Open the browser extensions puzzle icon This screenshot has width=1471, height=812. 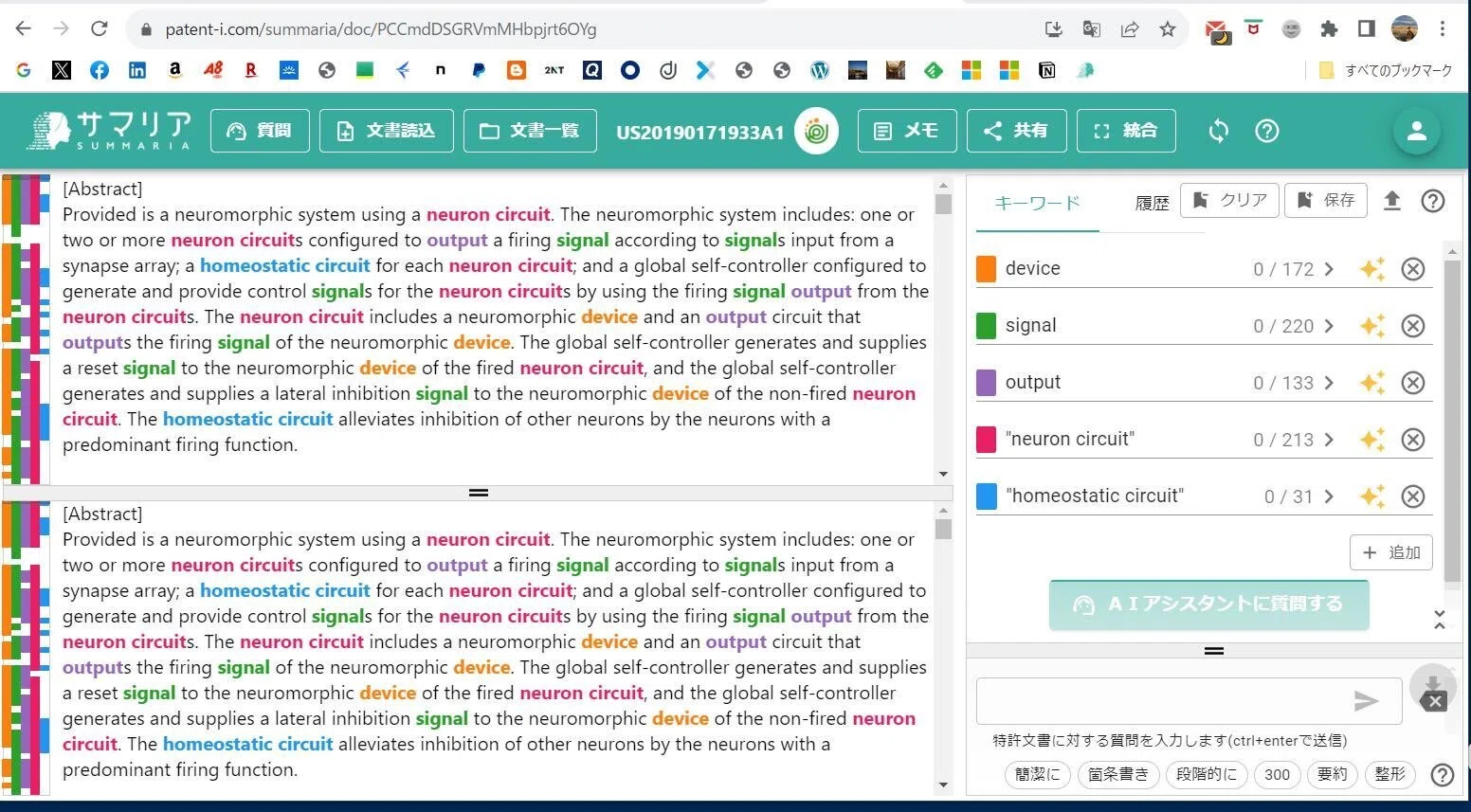click(x=1329, y=28)
